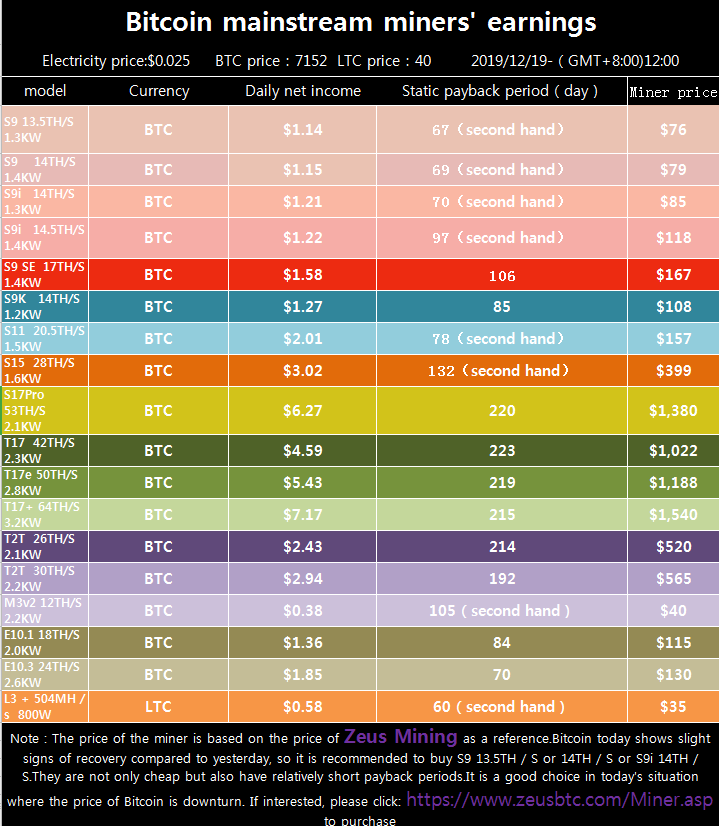Select the $1,540 miner price cell
Viewport: 719px width, 826px height.
click(x=673, y=514)
